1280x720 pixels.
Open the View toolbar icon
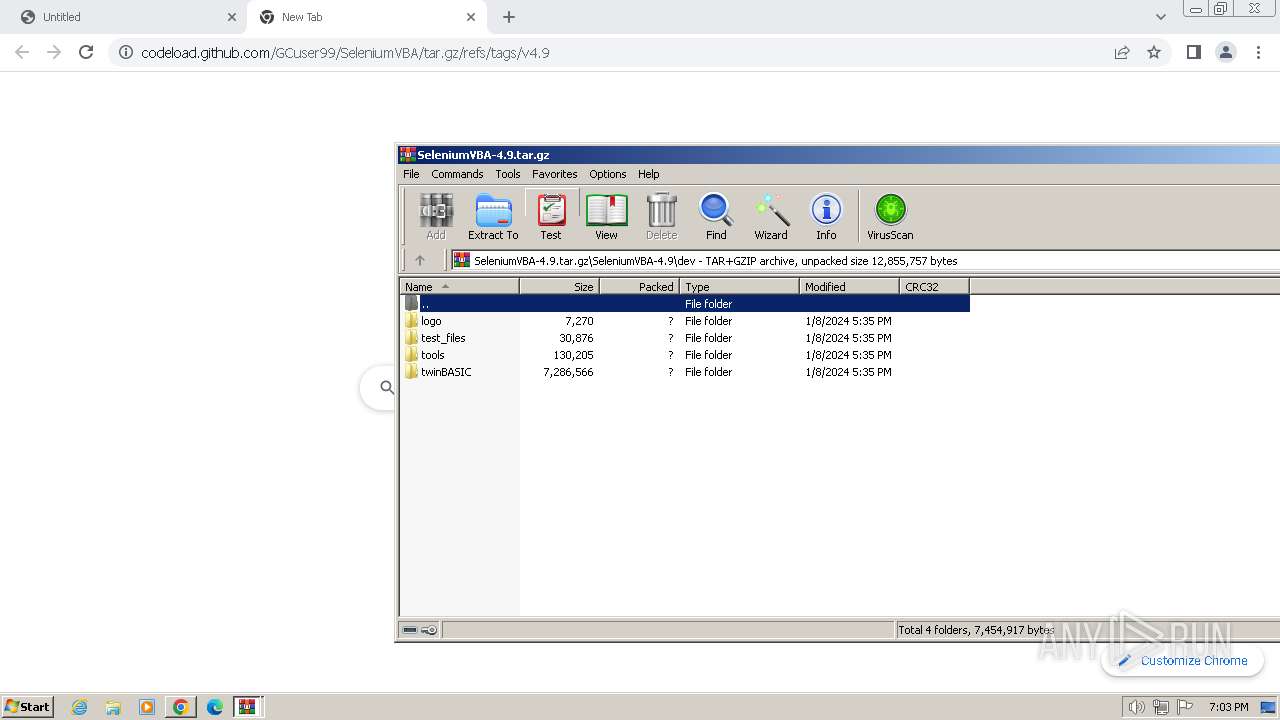pyautogui.click(x=606, y=217)
